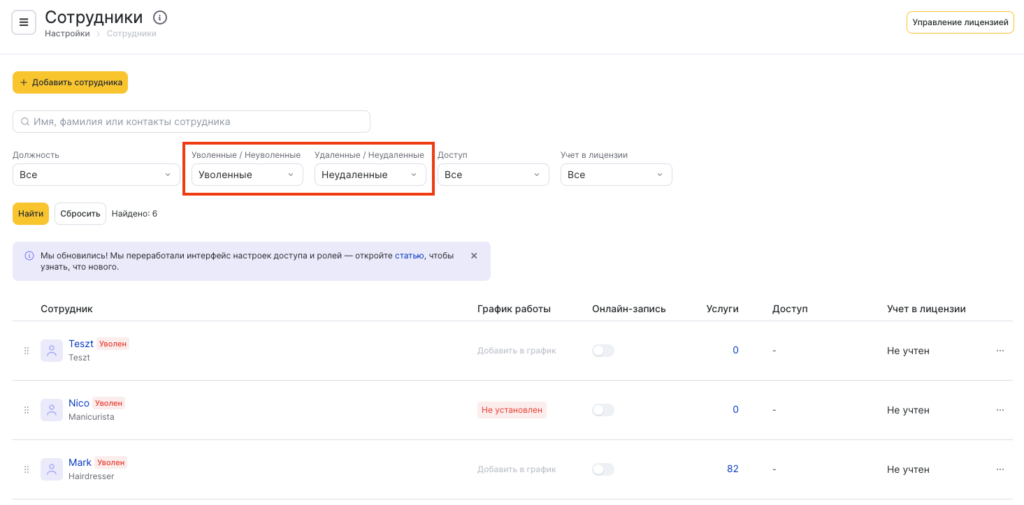Expand the Доступ filter dropdown

point(493,175)
